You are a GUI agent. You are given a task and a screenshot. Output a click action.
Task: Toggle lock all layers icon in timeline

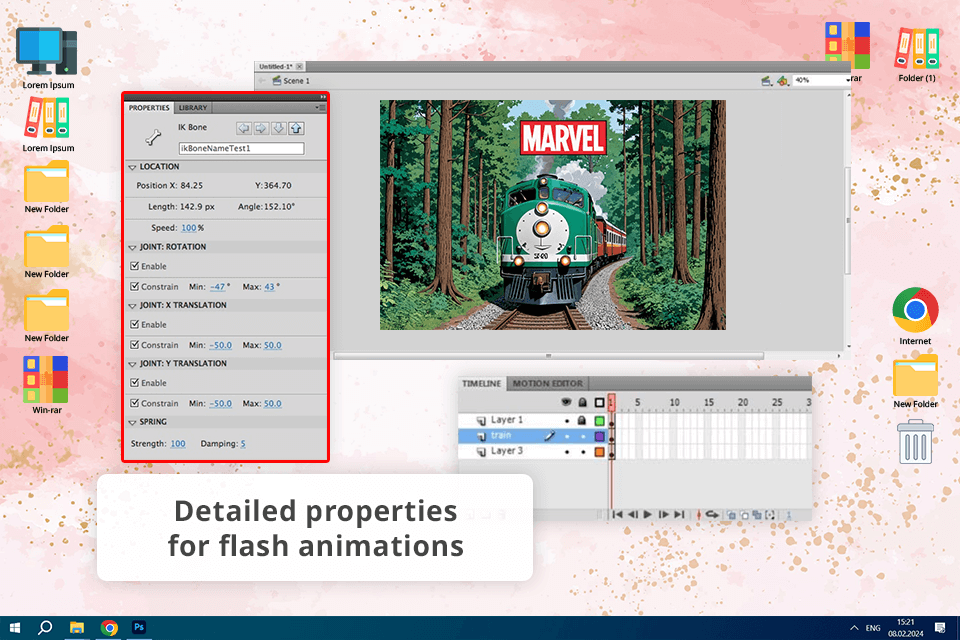(582, 402)
